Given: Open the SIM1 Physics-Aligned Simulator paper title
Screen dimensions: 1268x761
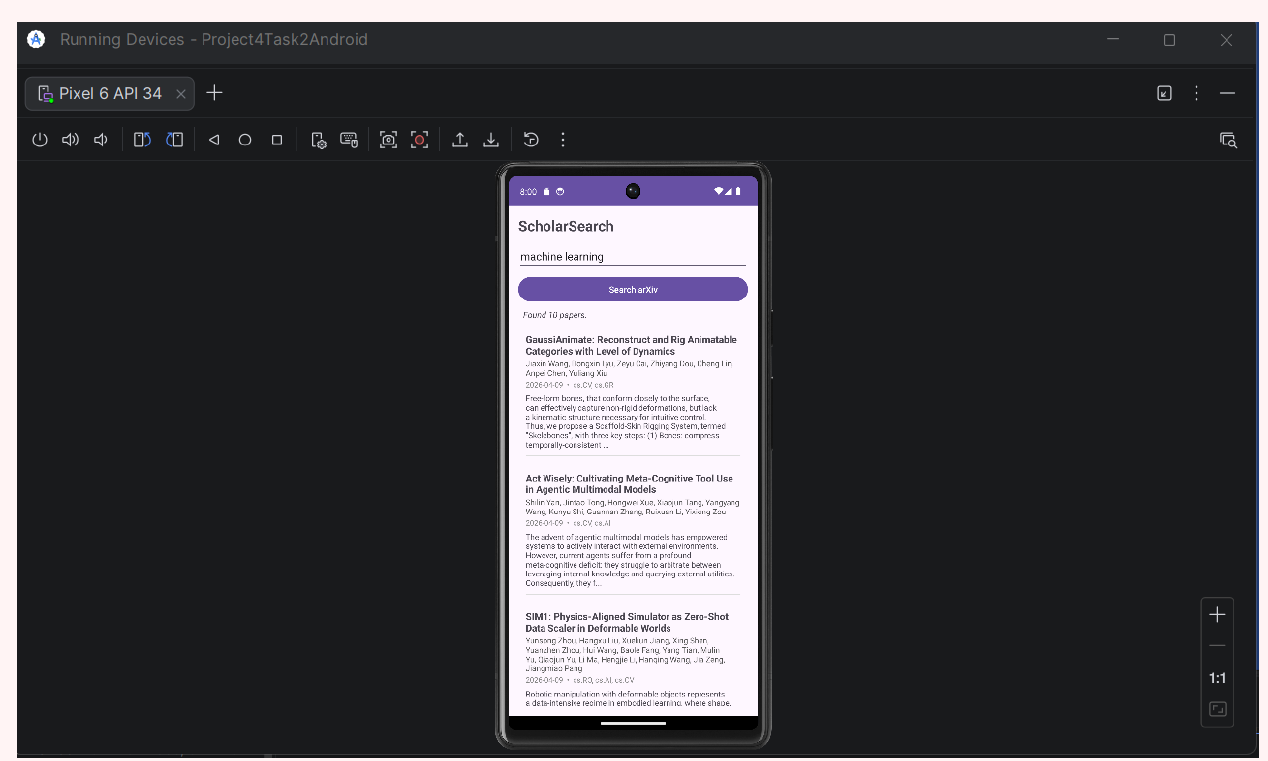Looking at the screenshot, I should 627,622.
